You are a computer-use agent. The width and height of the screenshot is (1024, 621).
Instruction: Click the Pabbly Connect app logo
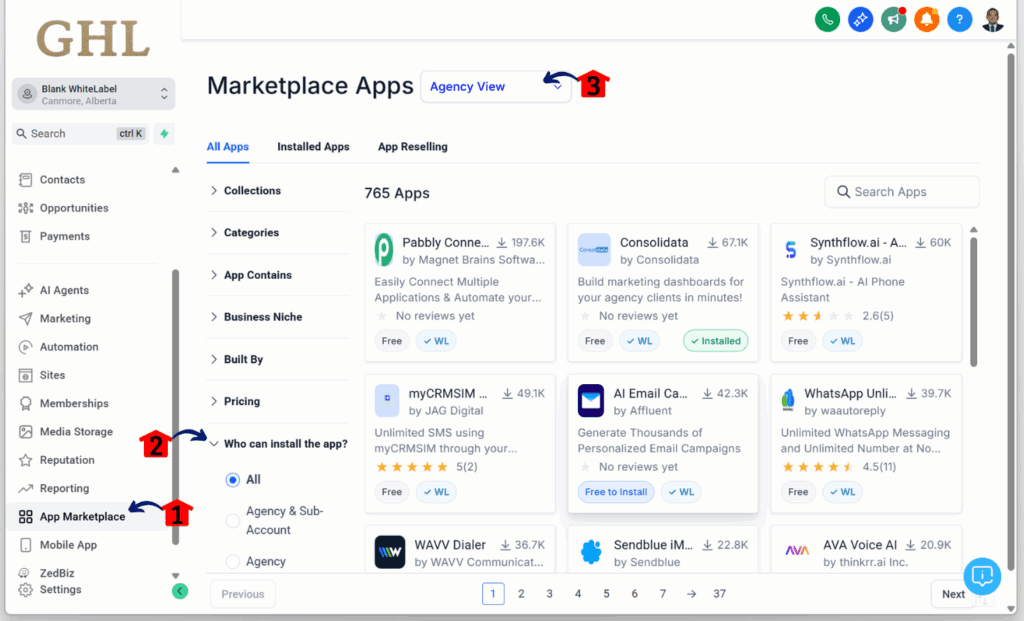tap(384, 250)
